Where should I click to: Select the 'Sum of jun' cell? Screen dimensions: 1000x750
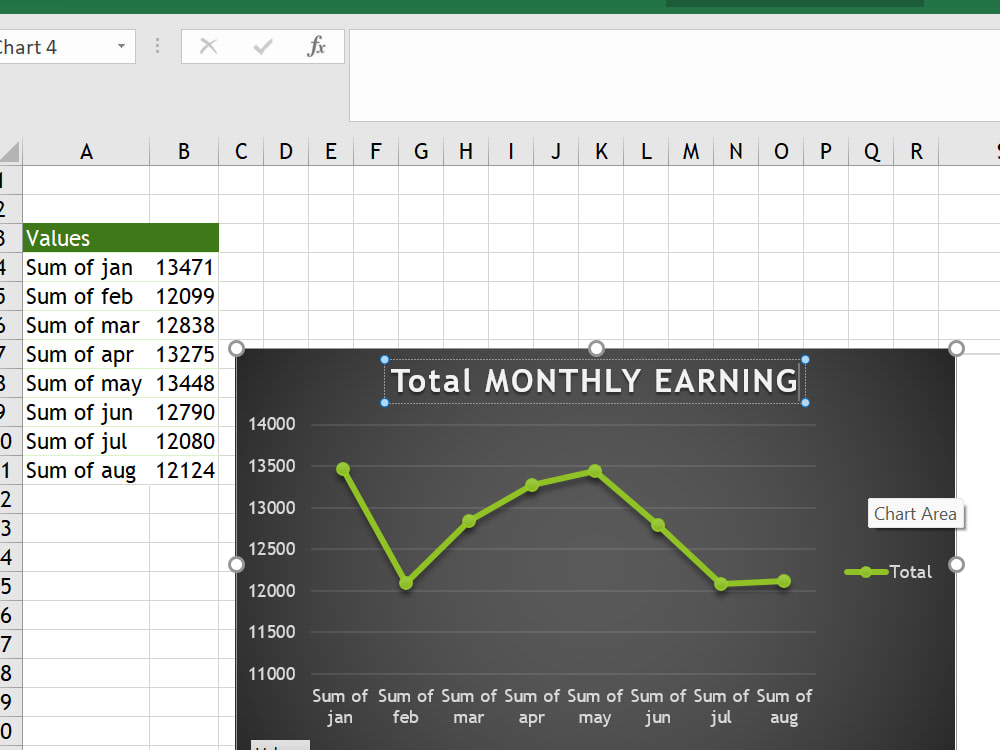pyautogui.click(x=86, y=412)
